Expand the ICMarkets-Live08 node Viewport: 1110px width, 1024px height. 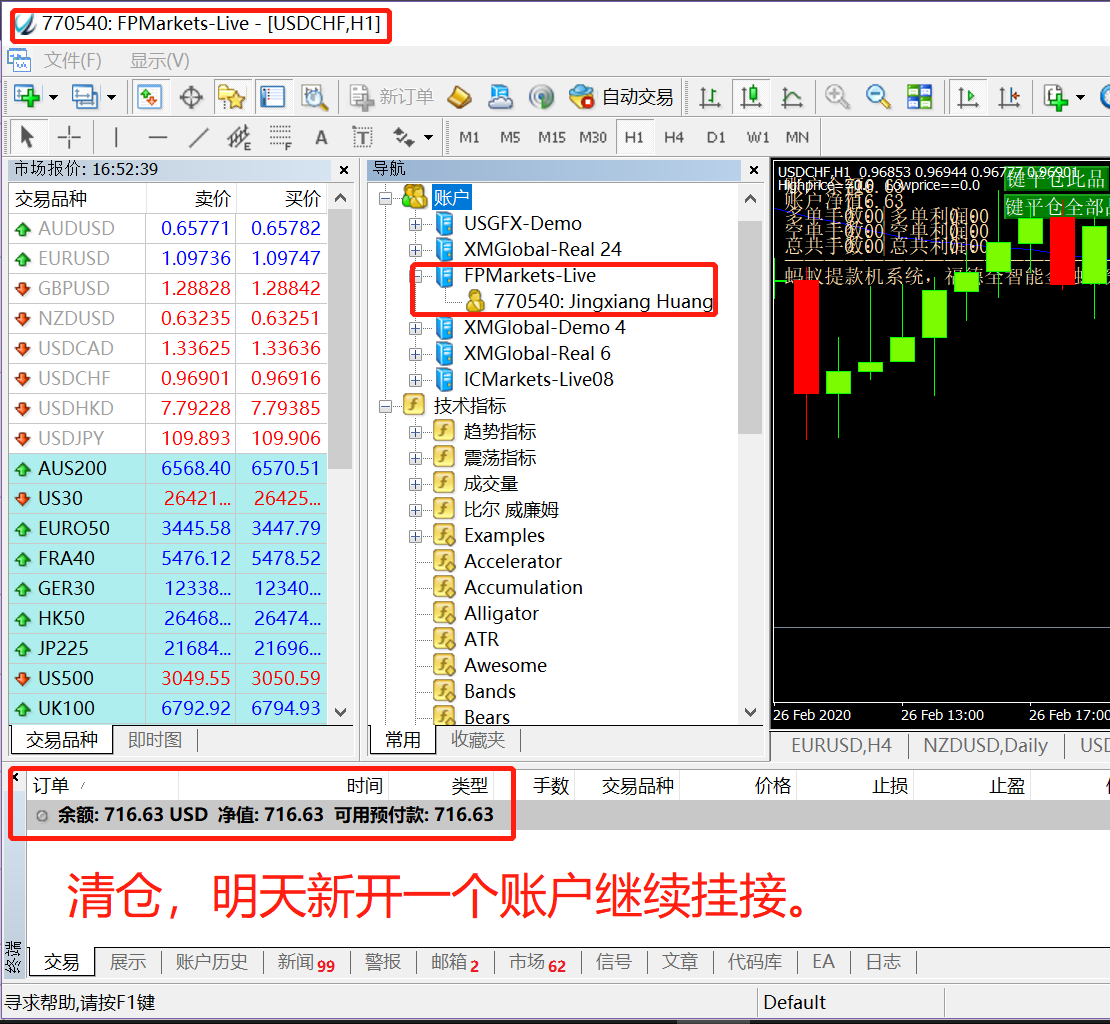[416, 380]
